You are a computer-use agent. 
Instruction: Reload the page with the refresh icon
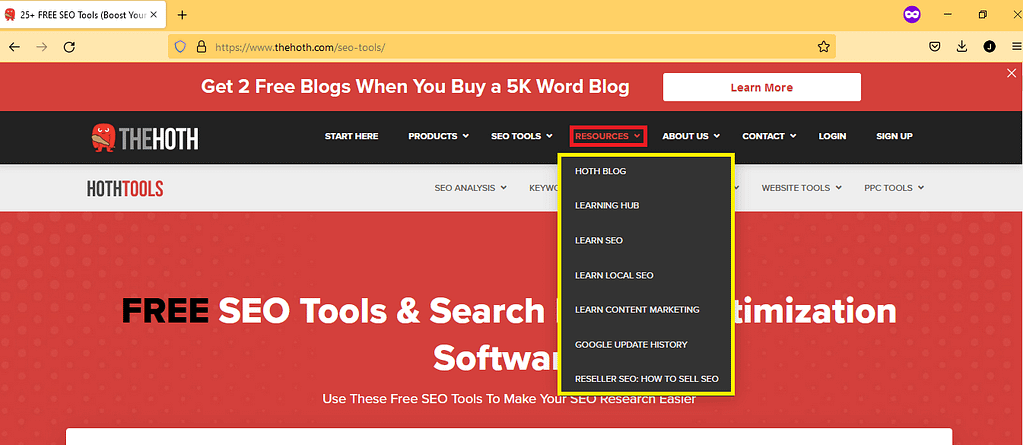tap(69, 47)
